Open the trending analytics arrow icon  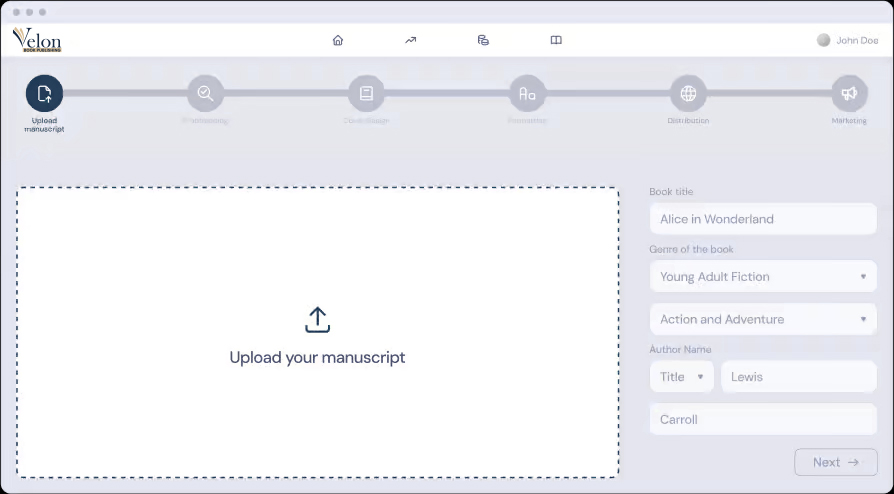410,40
